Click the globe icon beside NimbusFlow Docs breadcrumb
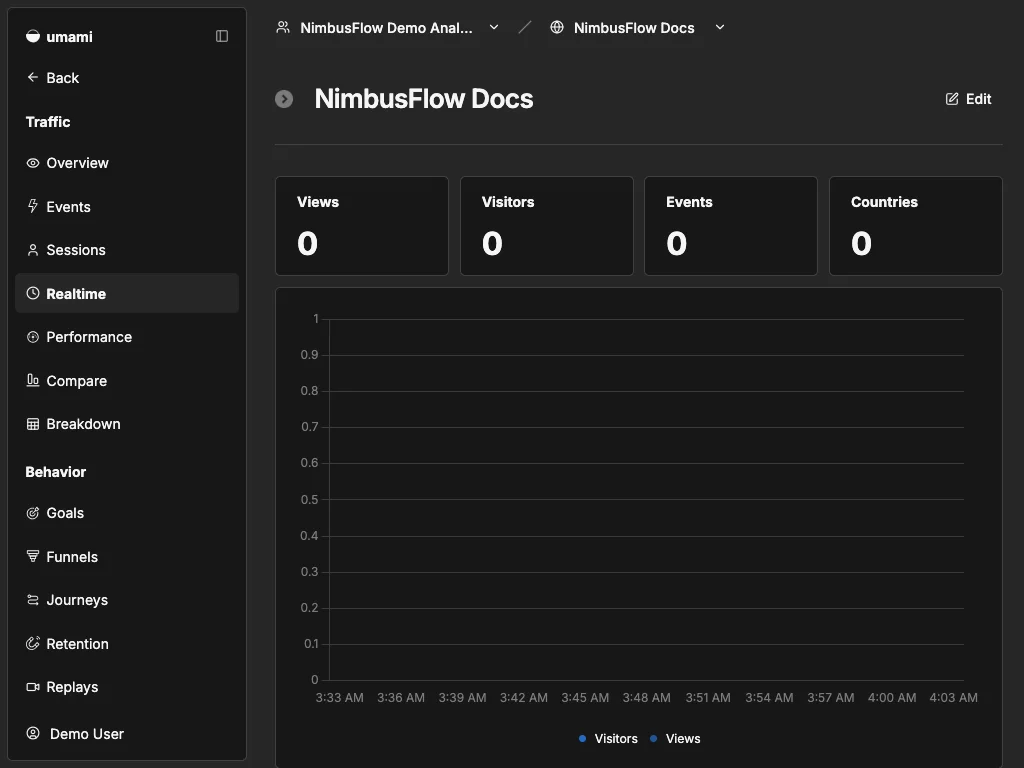Screen dimensions: 1024x768 pos(557,27)
